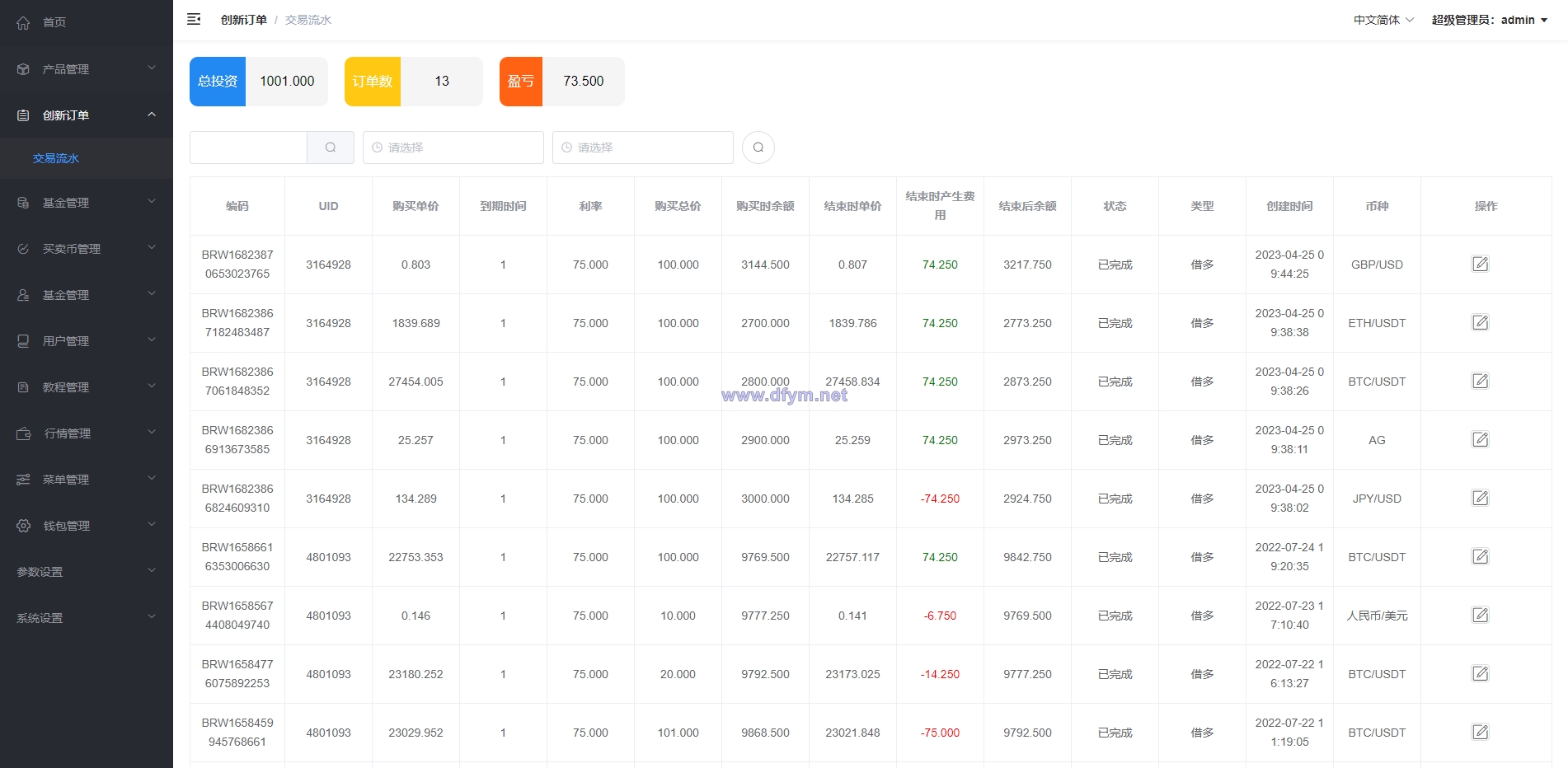
Task: Click the -74.250 fee value
Action: 940,499
